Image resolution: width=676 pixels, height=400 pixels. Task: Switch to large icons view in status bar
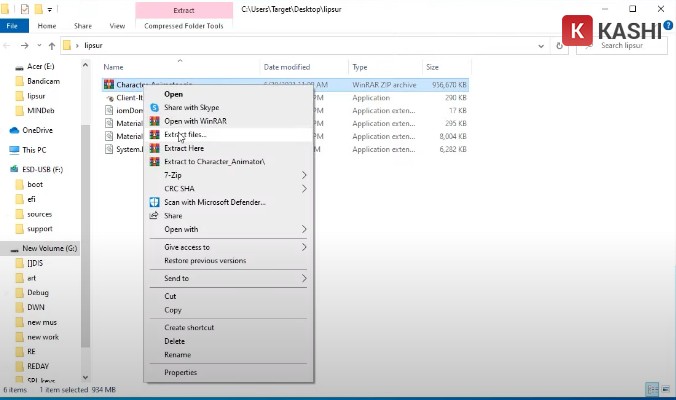(x=665, y=390)
